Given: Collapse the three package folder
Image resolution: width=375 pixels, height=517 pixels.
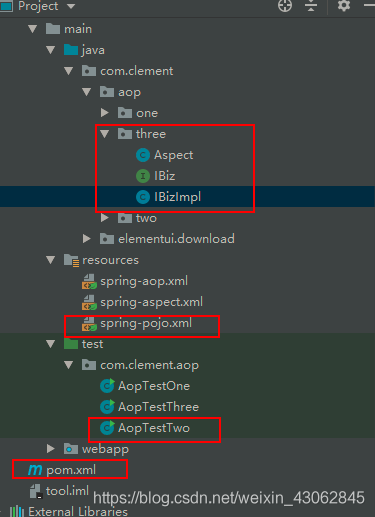Looking at the screenshot, I should click(105, 134).
